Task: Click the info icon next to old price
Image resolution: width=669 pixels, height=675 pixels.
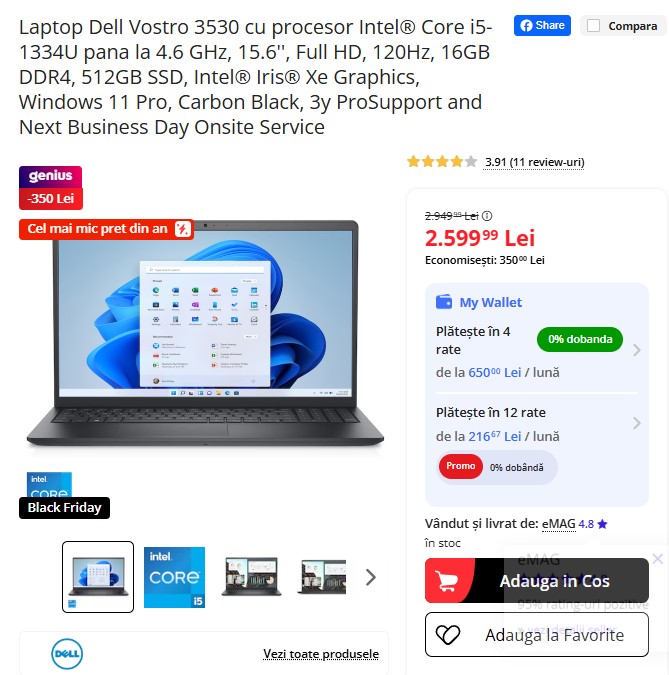Action: pos(487,216)
